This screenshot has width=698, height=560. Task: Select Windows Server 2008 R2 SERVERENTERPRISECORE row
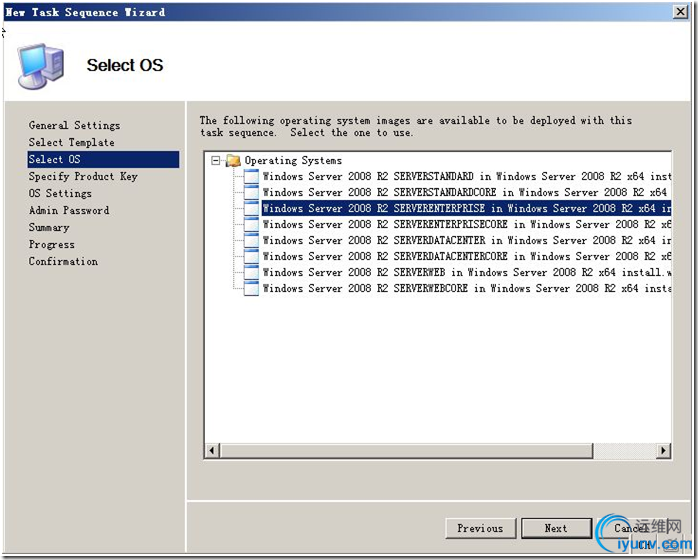tap(467, 224)
